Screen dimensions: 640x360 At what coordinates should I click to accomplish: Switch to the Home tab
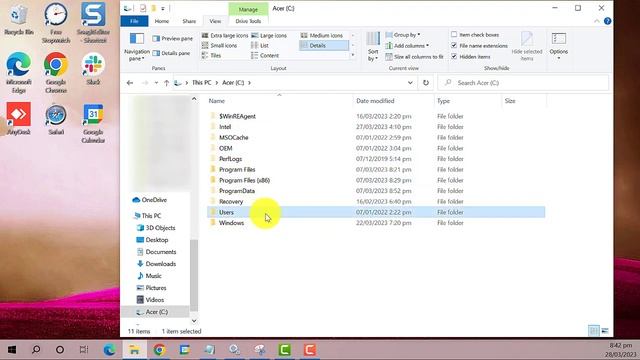162,21
